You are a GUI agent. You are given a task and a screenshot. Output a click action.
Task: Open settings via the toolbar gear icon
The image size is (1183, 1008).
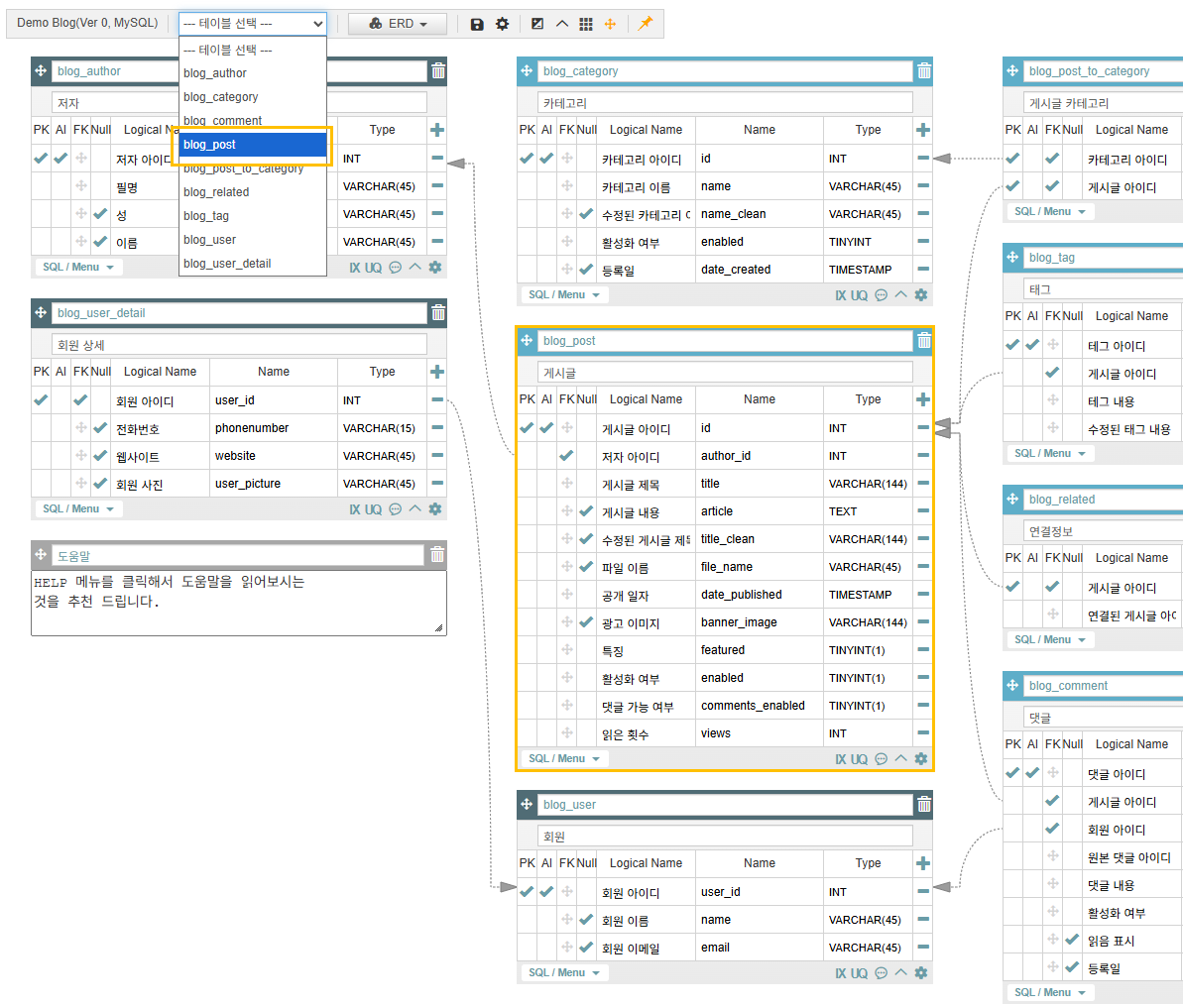502,24
